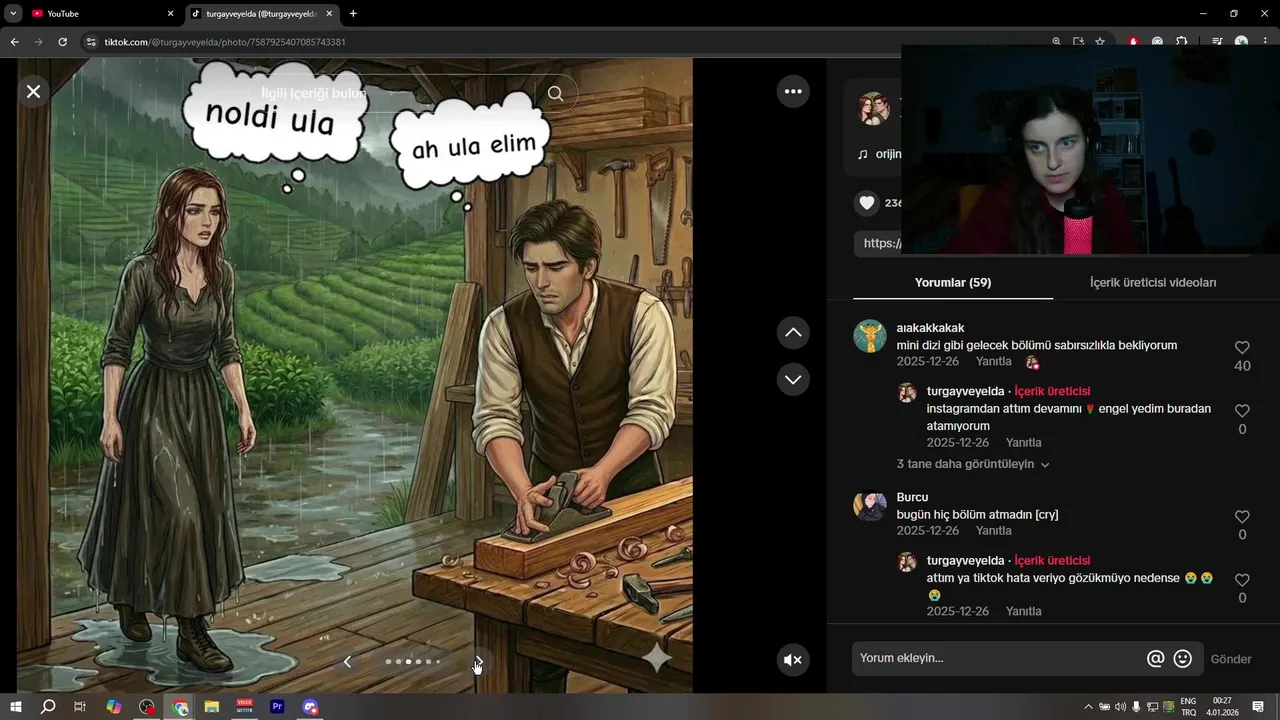
Task: Click the fourth slideshow dot indicator
Action: (x=418, y=662)
